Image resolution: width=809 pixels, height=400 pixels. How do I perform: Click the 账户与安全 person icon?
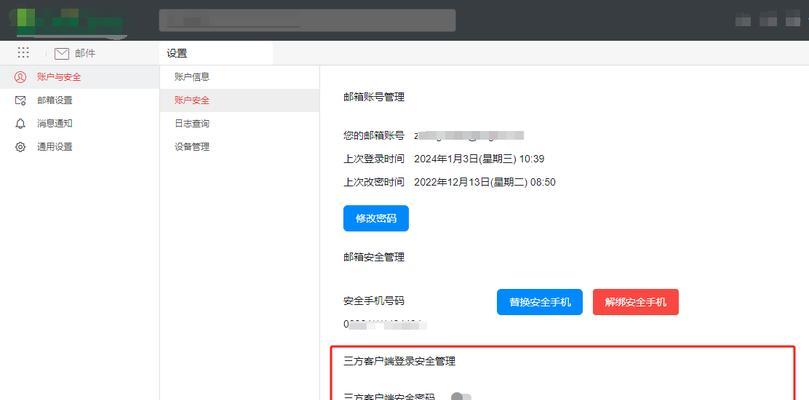pyautogui.click(x=20, y=77)
